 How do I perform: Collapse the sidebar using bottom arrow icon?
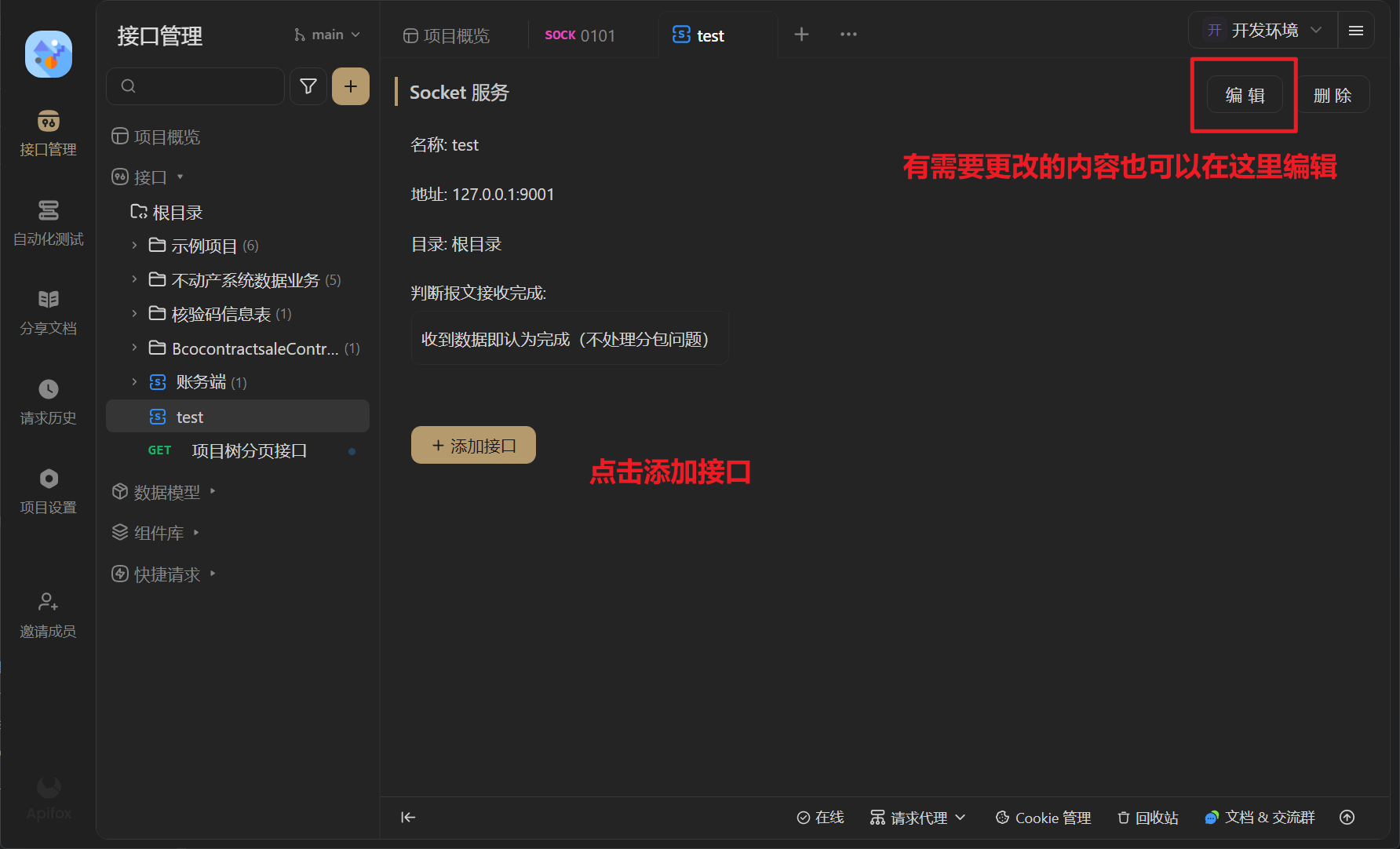click(x=408, y=818)
